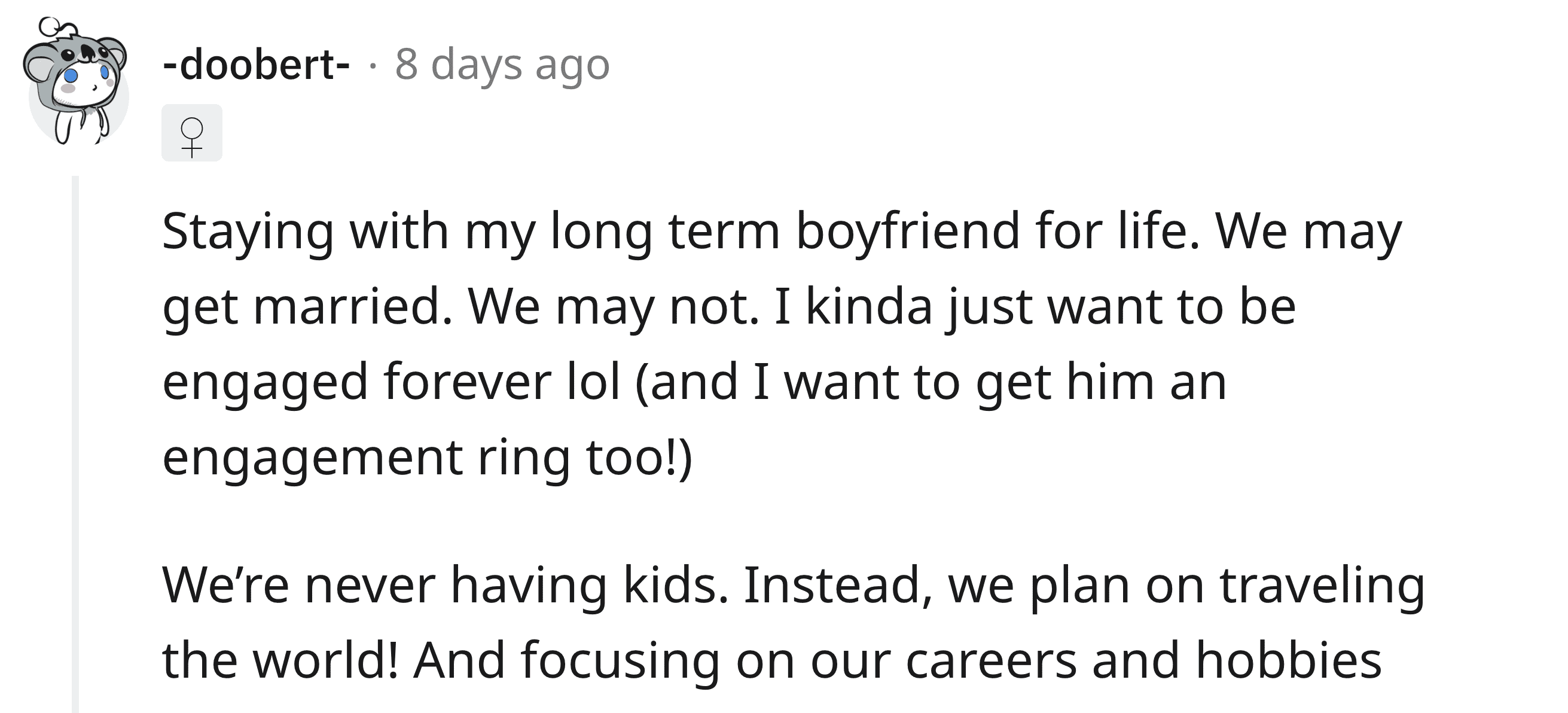
Task: Click the koala avatar of -doobert-
Action: point(77,83)
